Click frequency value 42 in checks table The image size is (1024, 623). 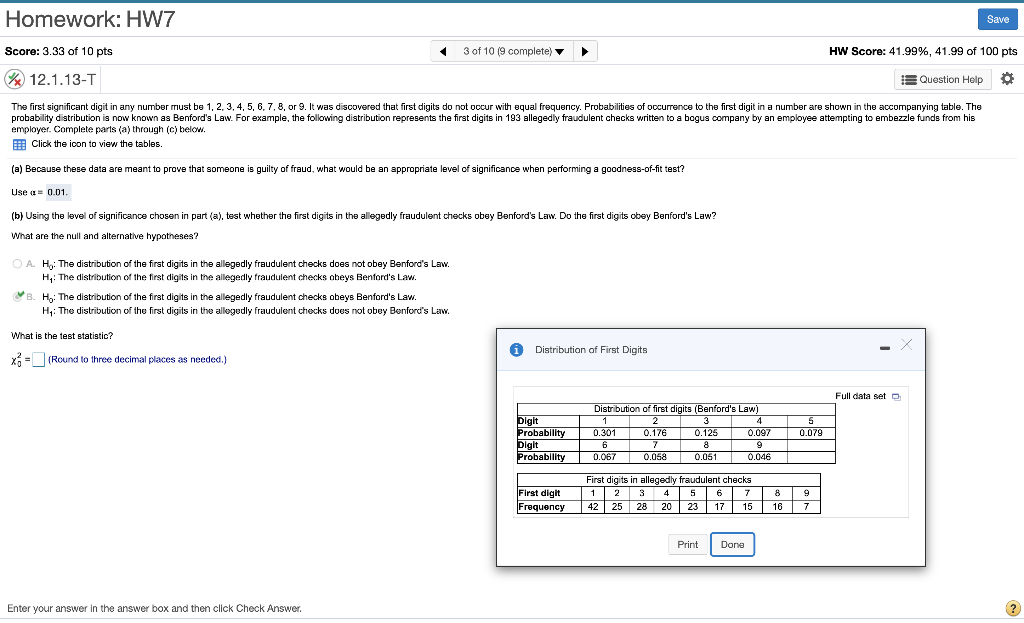(x=593, y=507)
